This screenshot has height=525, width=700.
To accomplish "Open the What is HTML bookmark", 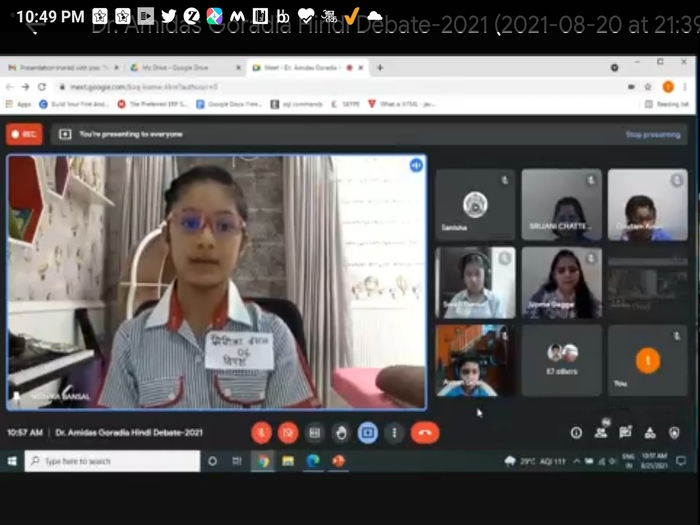I will (x=401, y=104).
